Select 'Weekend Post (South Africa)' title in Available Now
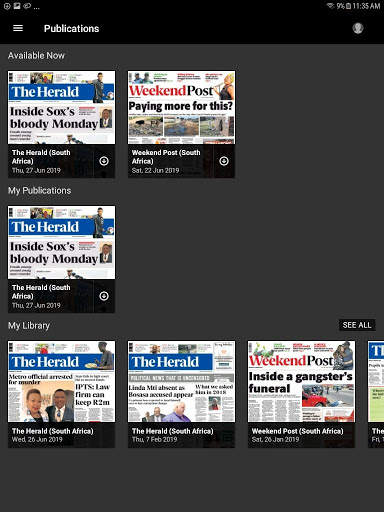The width and height of the screenshot is (384, 512). (166, 157)
